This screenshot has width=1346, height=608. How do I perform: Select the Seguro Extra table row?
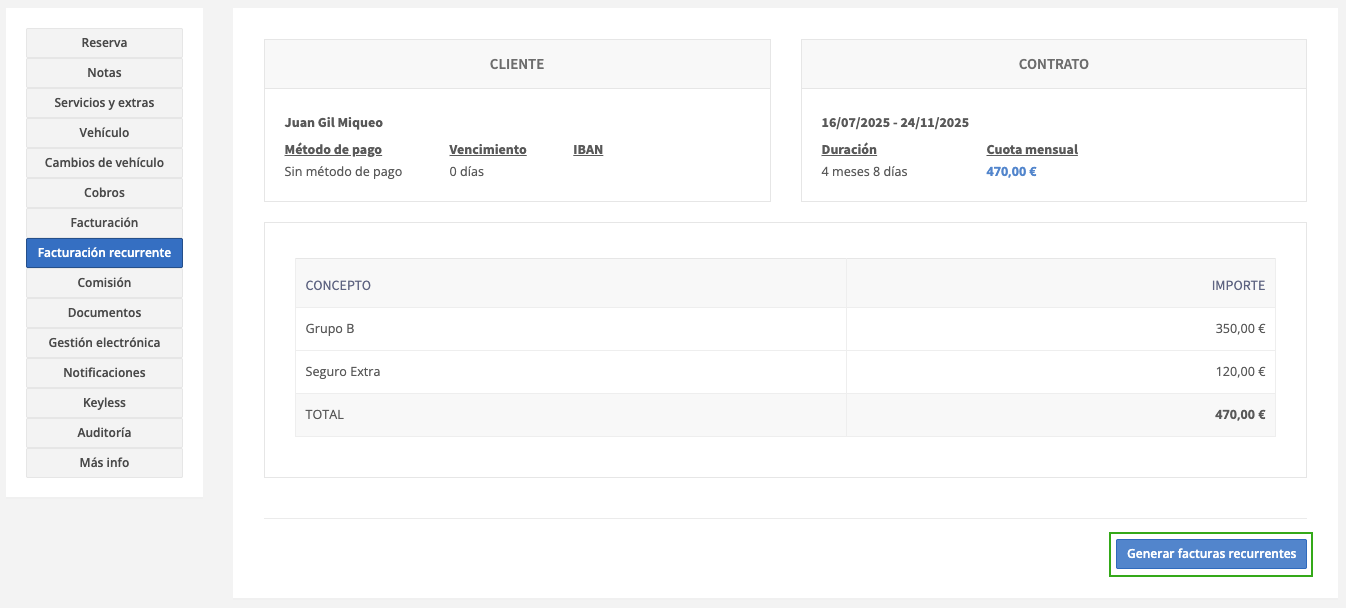click(785, 372)
